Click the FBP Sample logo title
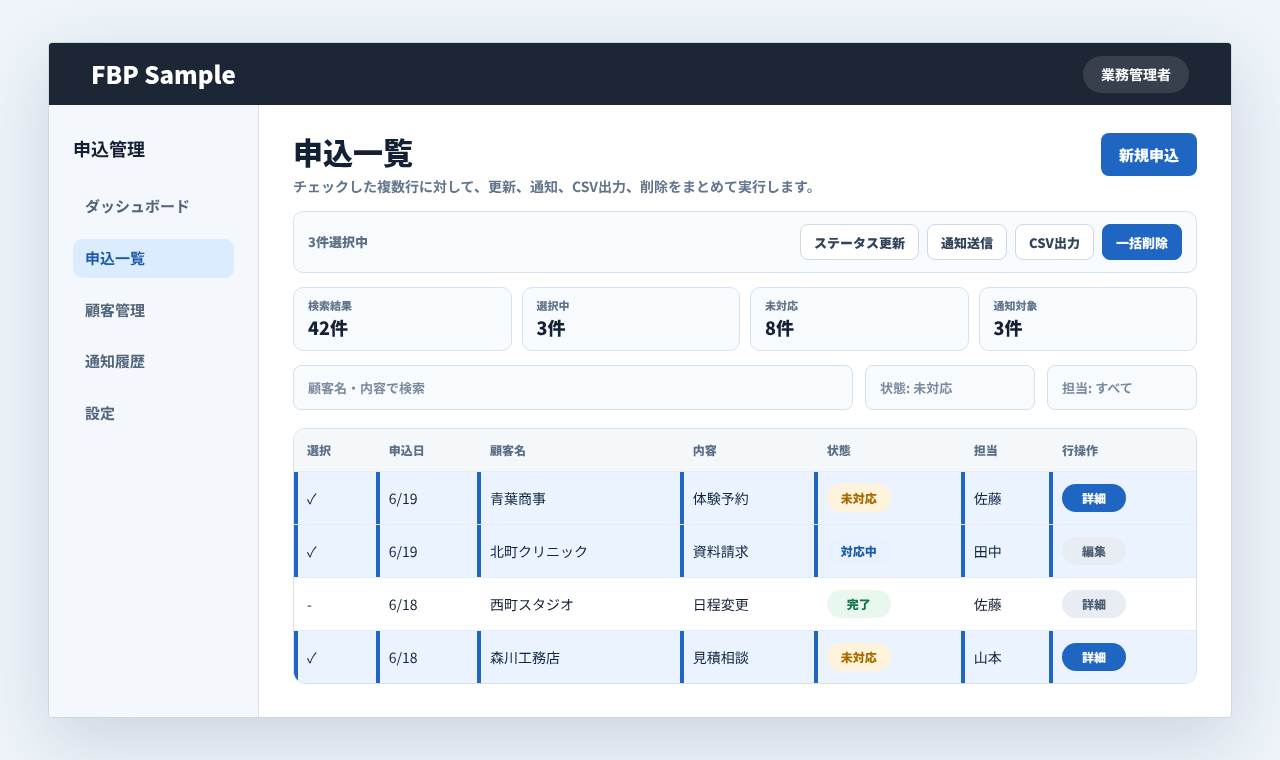The height and width of the screenshot is (760, 1280). [163, 75]
